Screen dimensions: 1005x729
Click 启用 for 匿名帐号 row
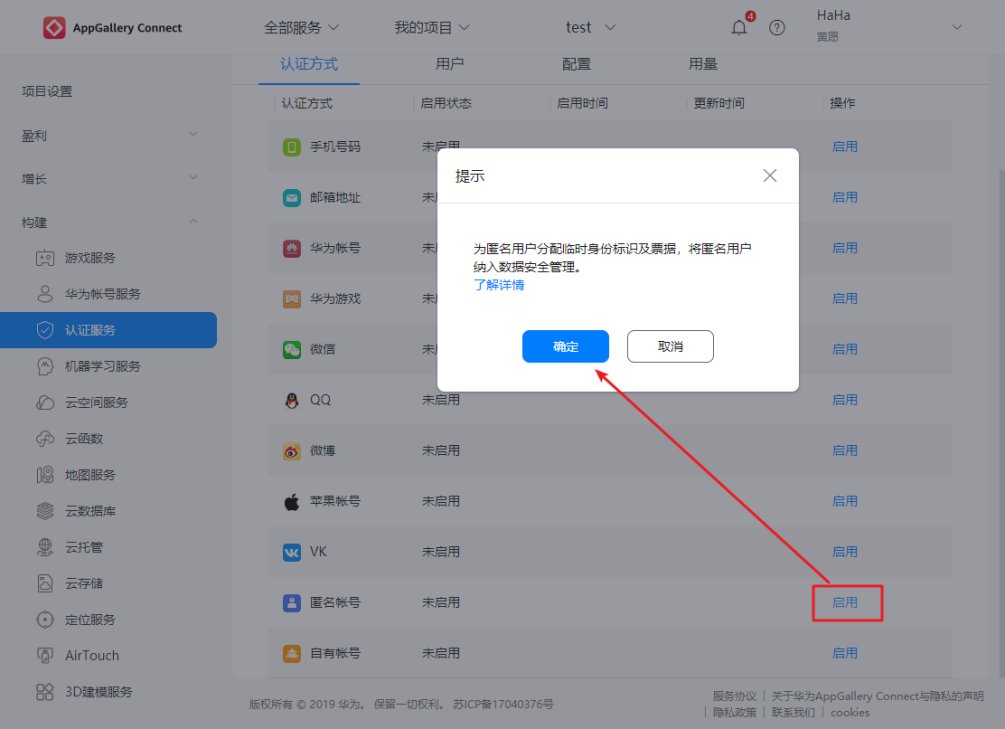844,603
